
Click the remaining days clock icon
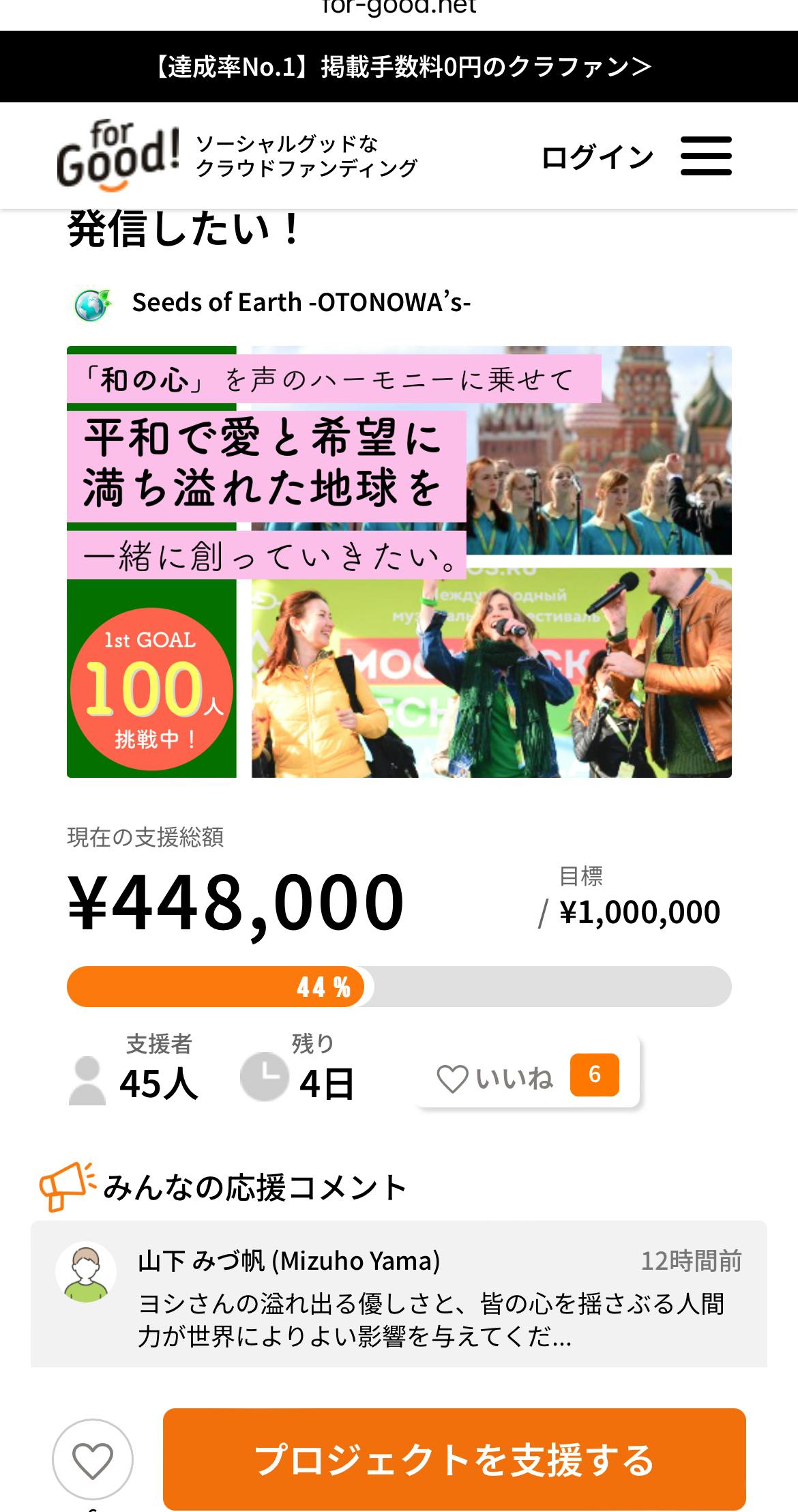point(265,1077)
